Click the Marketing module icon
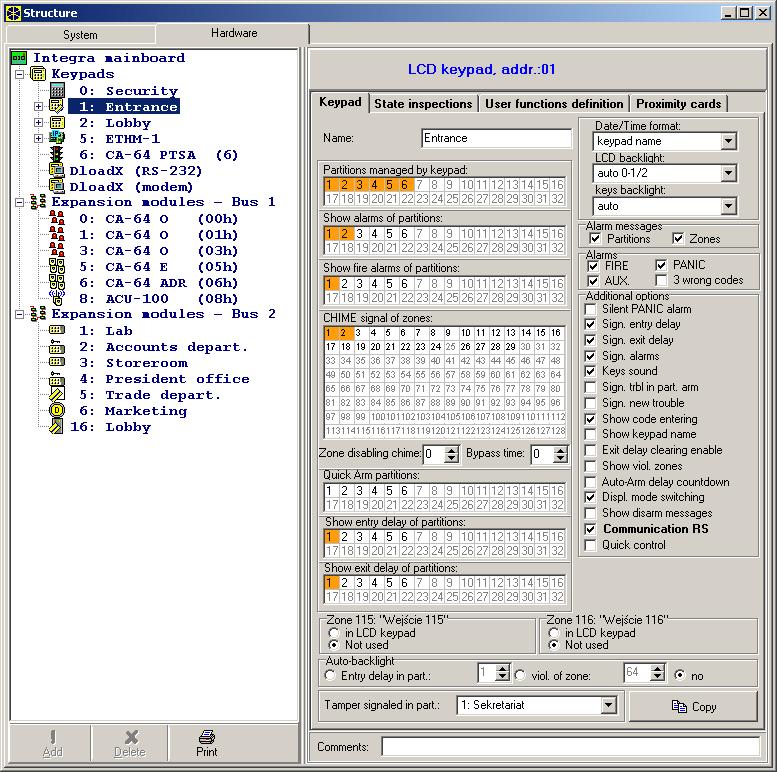 (57, 410)
